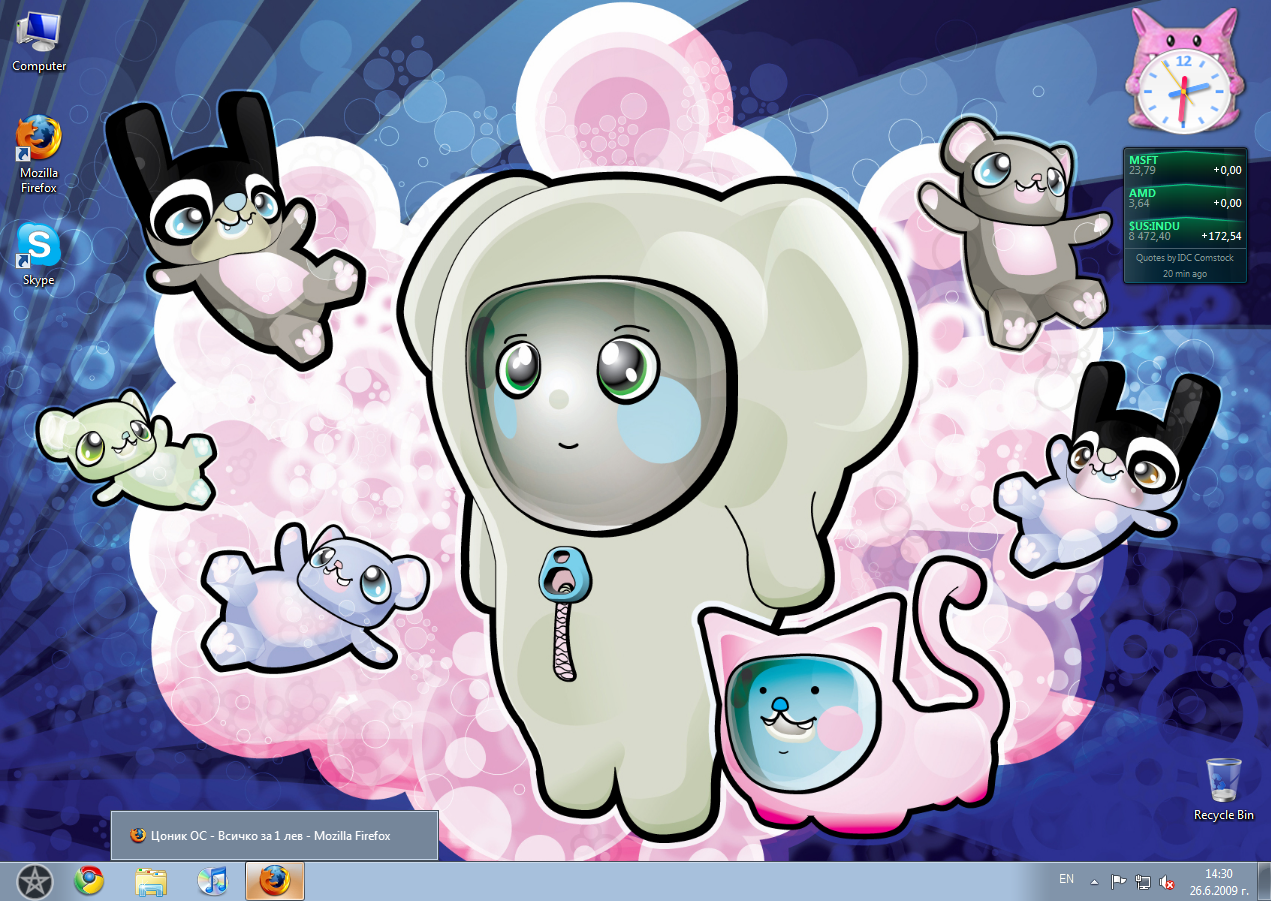Follow the Quotes by IDC Comstock link

click(1185, 258)
